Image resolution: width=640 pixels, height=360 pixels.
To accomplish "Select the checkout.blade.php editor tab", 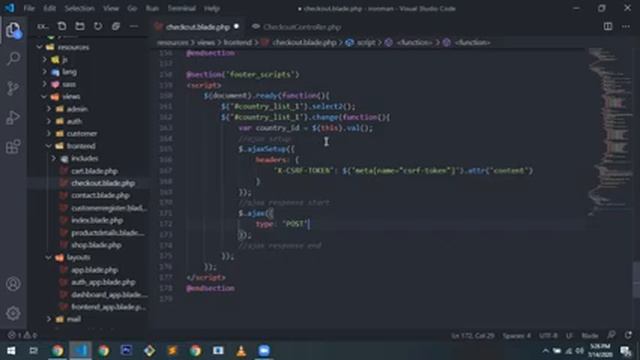I will point(198,27).
